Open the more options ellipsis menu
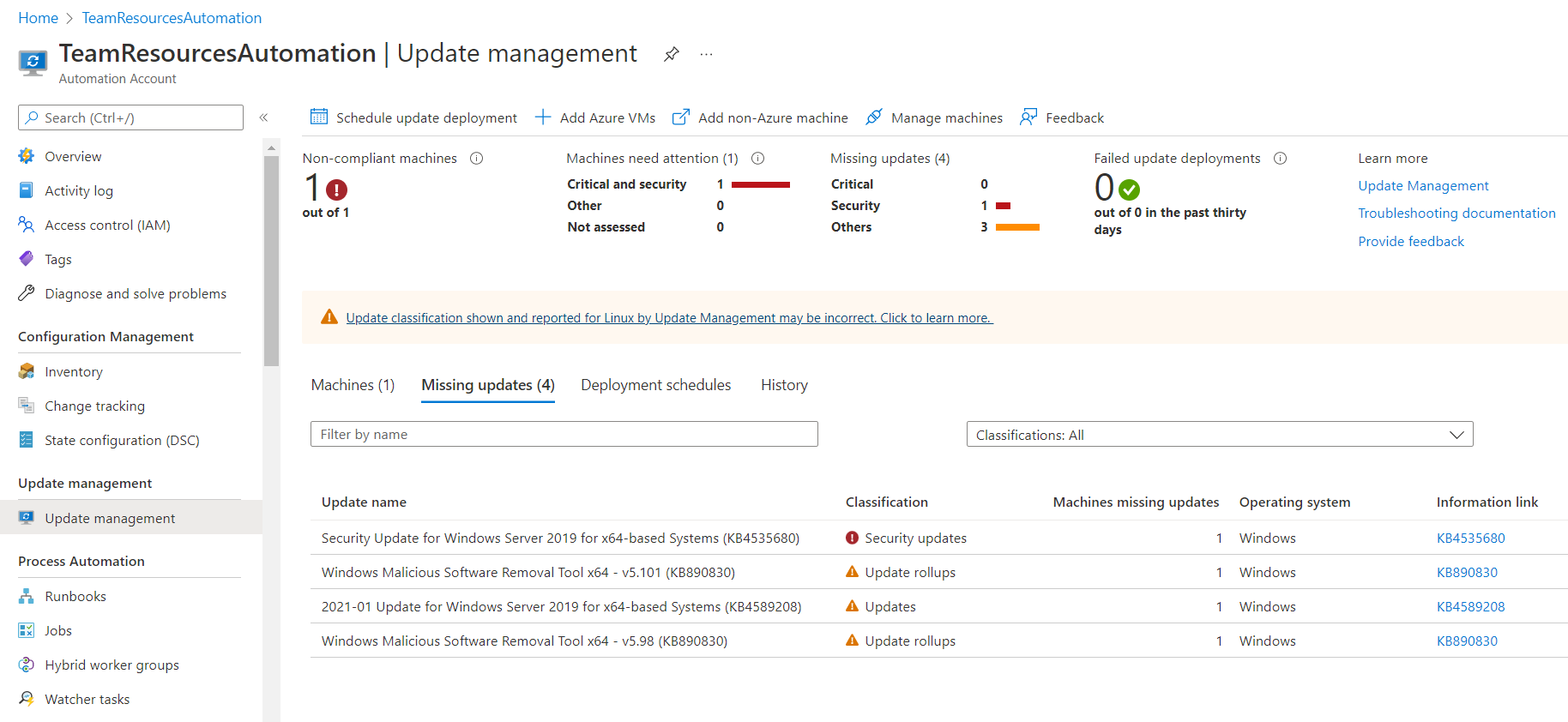Viewport: 1568px width, 722px height. (x=706, y=54)
